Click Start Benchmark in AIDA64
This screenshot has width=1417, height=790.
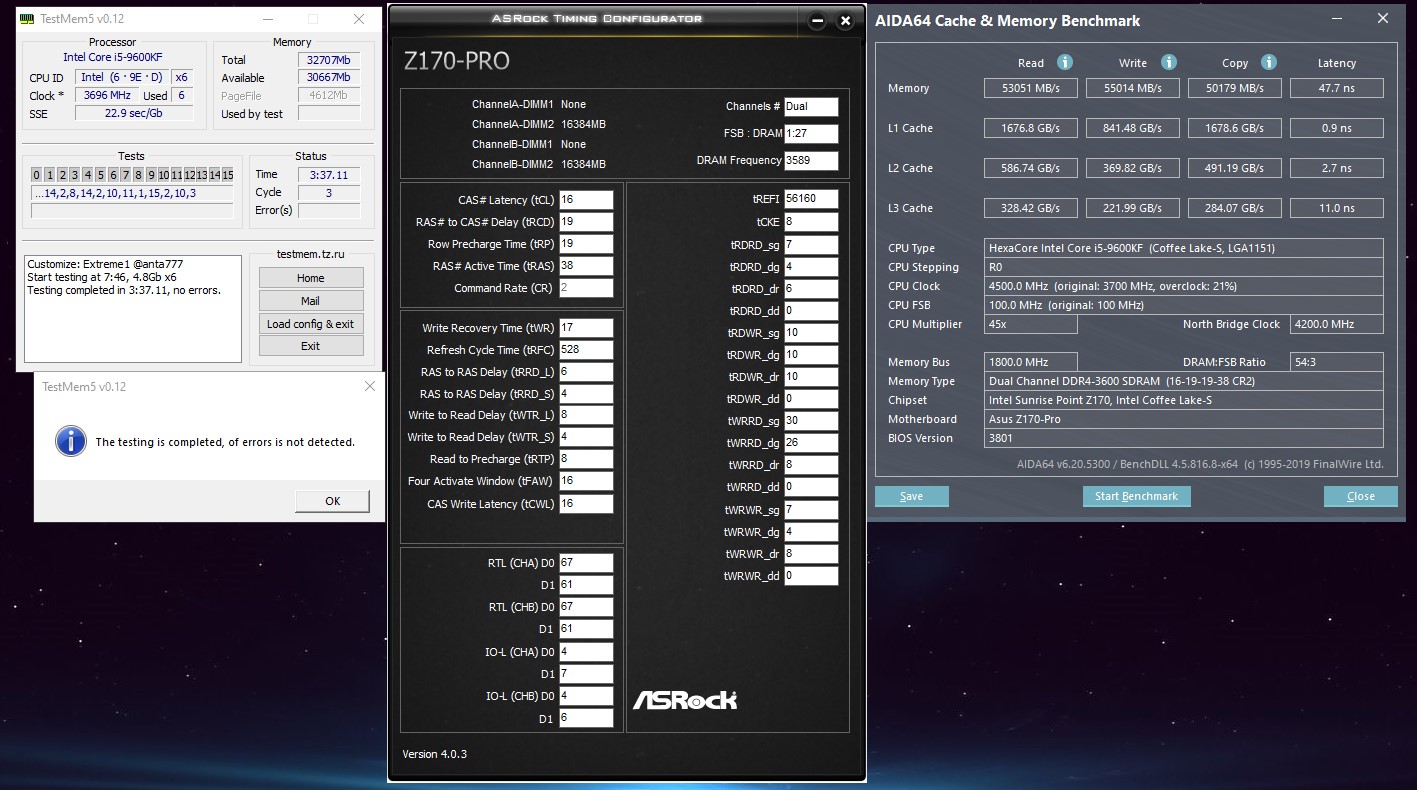[1136, 496]
